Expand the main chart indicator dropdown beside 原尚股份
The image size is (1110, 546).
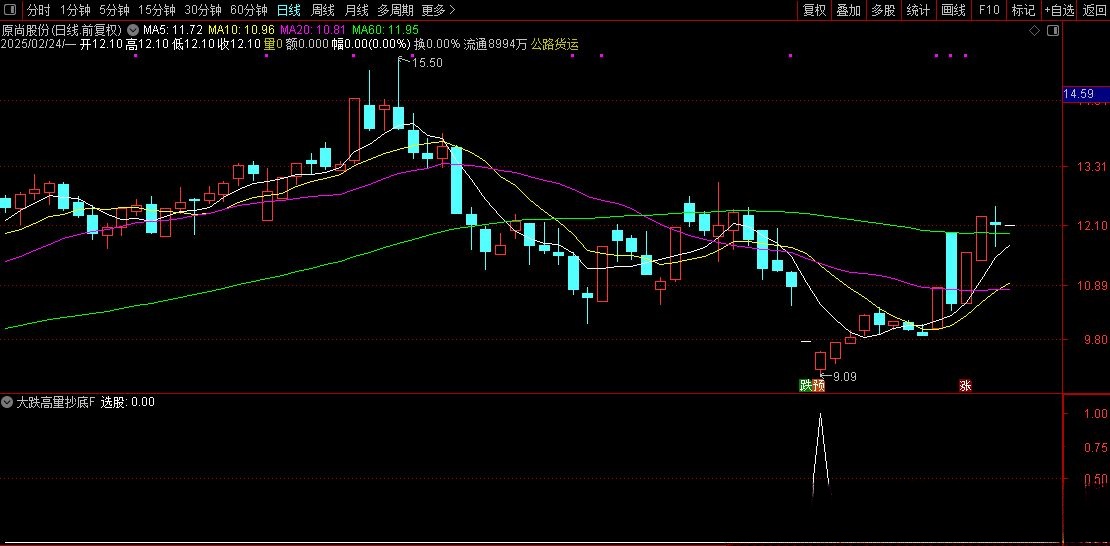(x=132, y=29)
